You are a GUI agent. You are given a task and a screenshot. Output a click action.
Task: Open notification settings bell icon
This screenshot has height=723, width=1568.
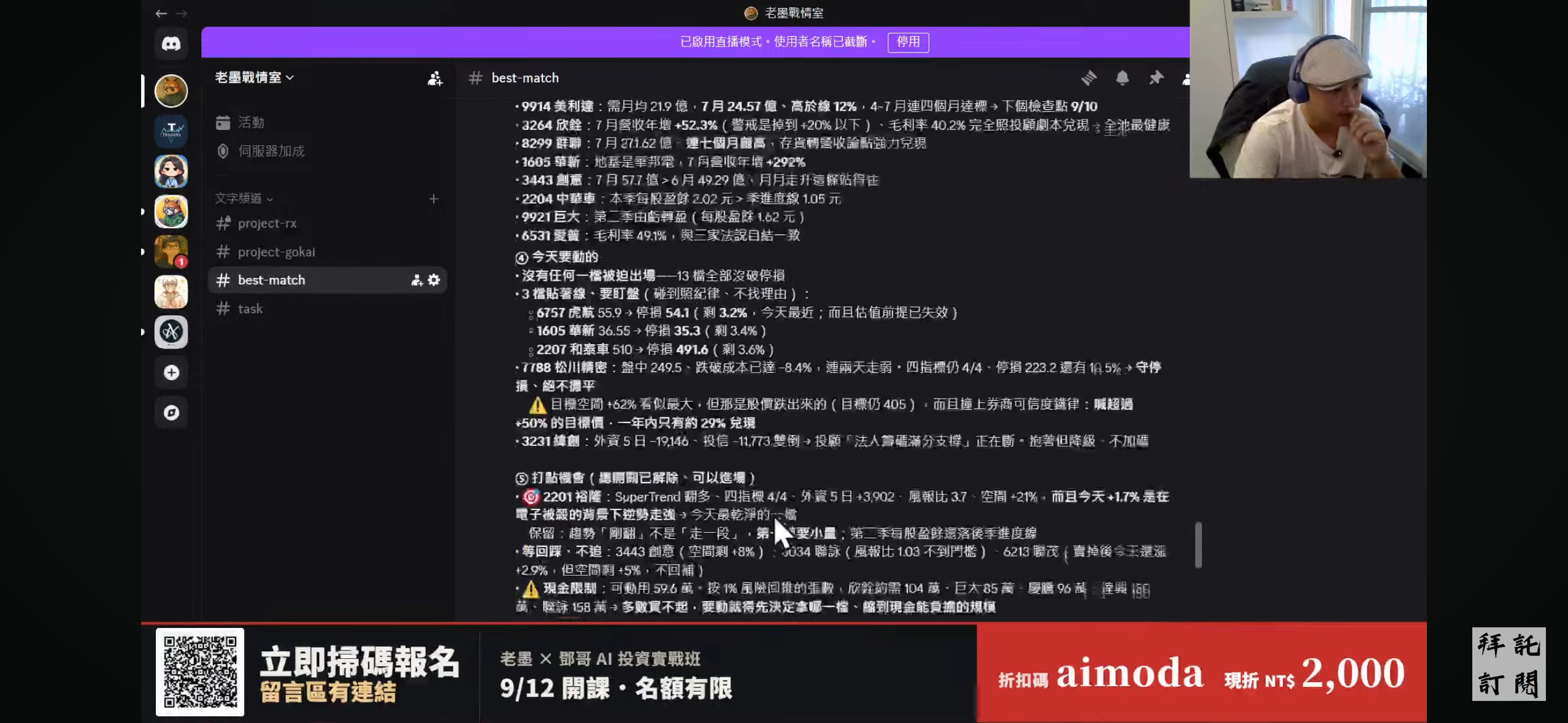[1122, 78]
